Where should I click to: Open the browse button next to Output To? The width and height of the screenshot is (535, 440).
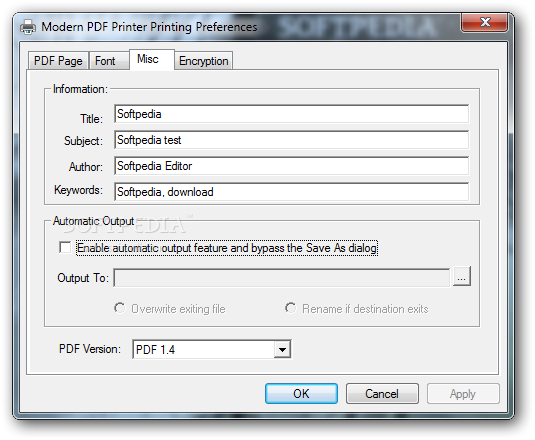[x=462, y=276]
